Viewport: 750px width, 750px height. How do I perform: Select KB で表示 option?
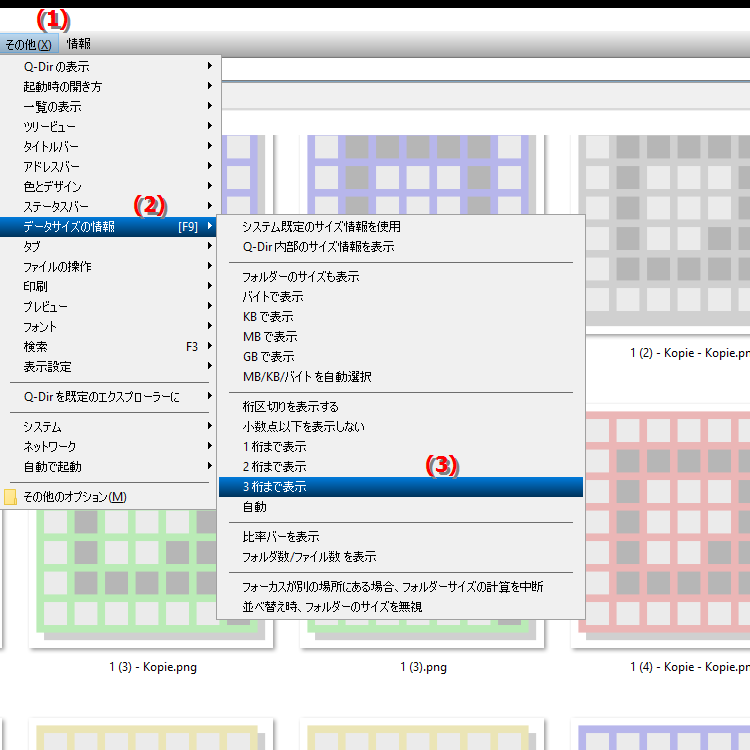click(x=401, y=317)
